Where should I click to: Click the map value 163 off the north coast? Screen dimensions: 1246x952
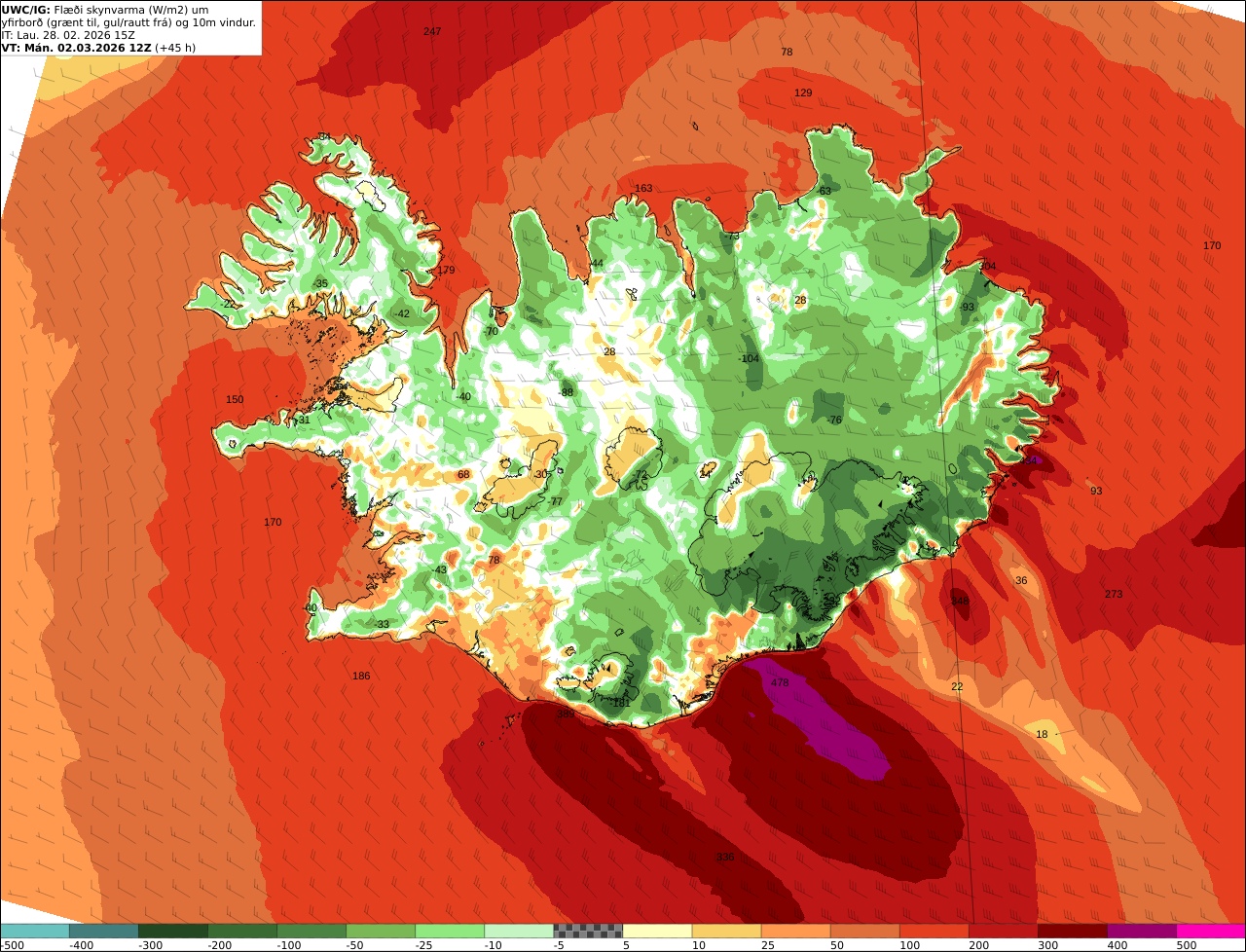[x=643, y=189]
